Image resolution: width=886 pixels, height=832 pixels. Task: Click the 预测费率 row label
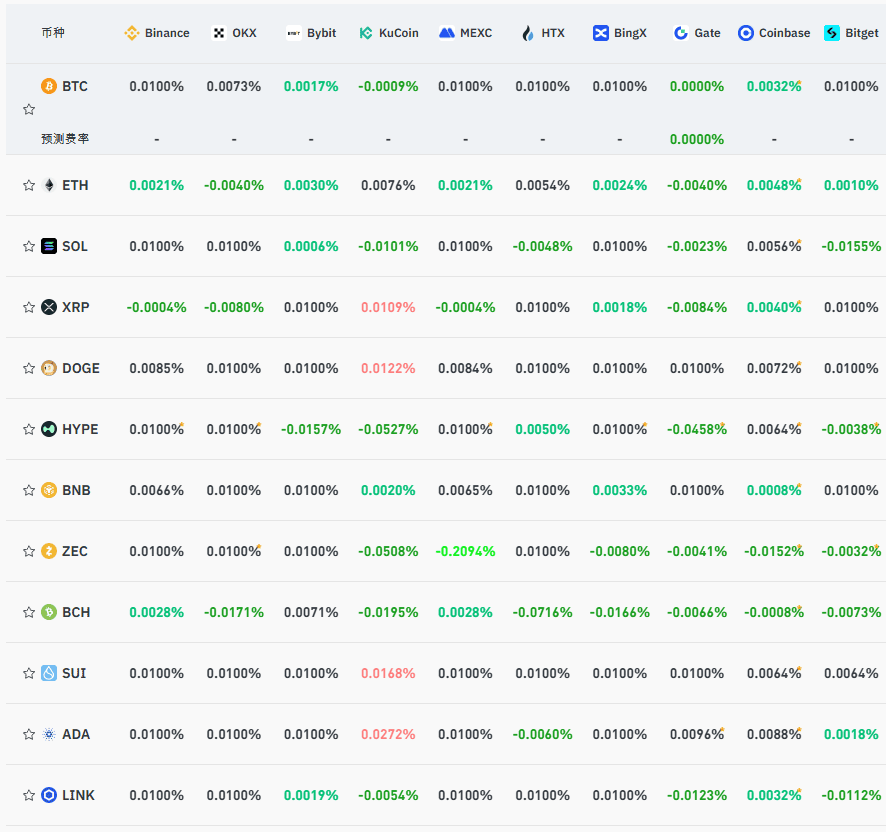point(65,139)
